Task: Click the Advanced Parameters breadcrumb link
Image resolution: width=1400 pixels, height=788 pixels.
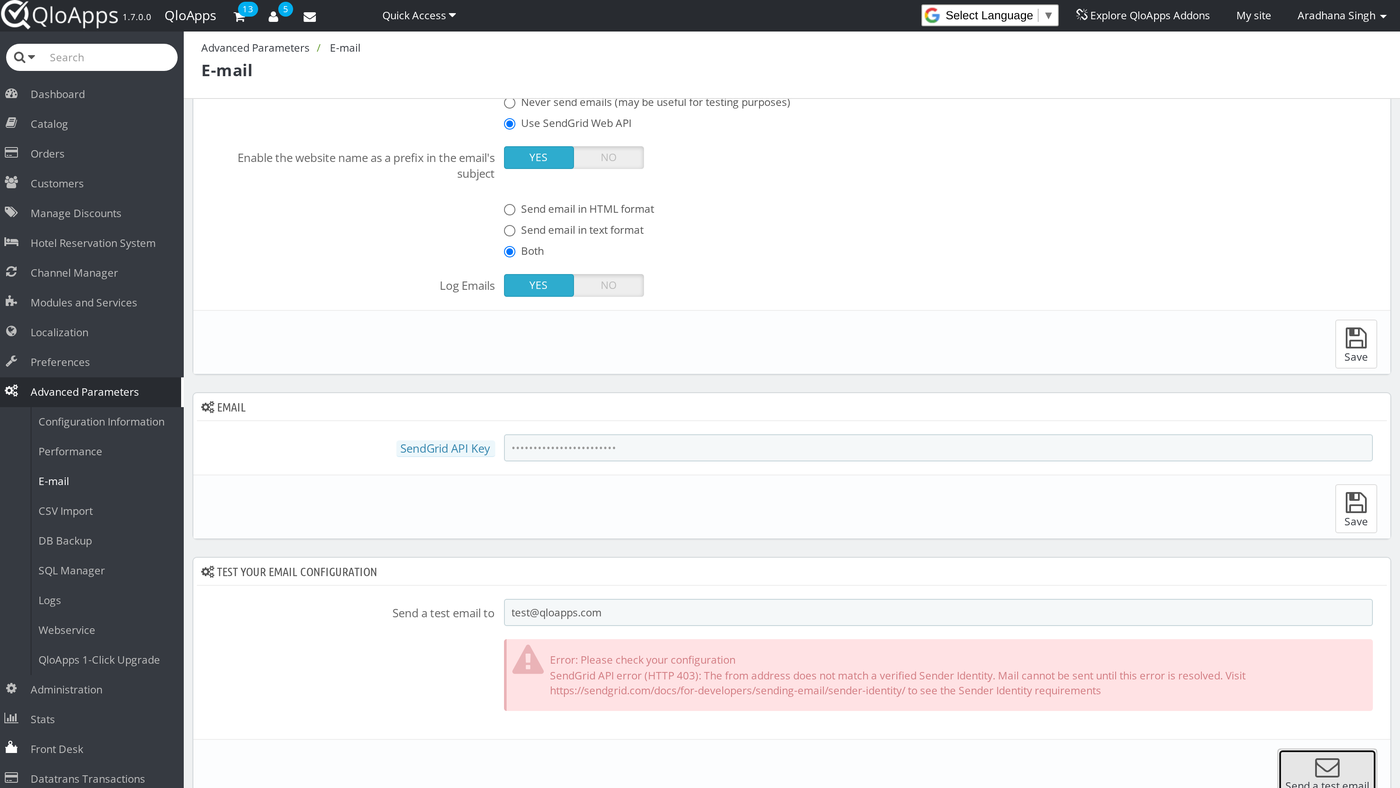Action: pos(255,48)
